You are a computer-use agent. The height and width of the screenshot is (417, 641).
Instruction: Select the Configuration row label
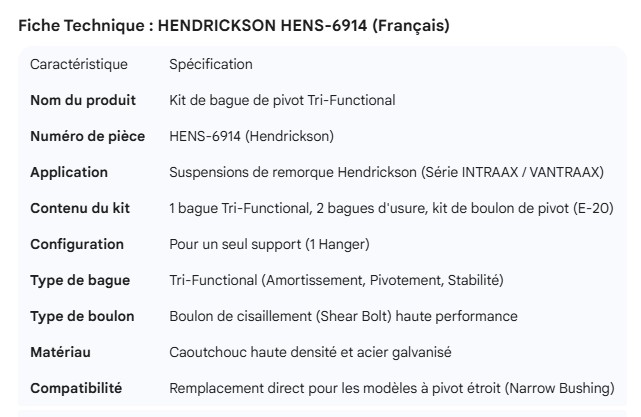[77, 244]
